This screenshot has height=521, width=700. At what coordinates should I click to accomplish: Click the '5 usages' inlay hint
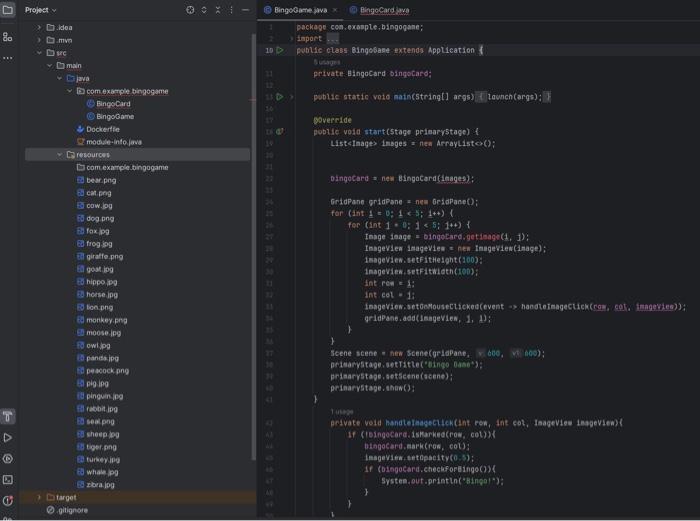327,62
